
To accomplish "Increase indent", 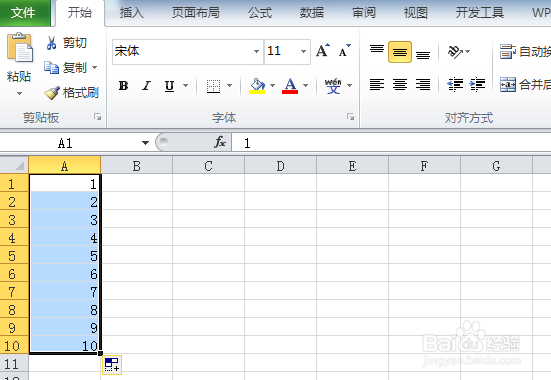I will tap(478, 85).
